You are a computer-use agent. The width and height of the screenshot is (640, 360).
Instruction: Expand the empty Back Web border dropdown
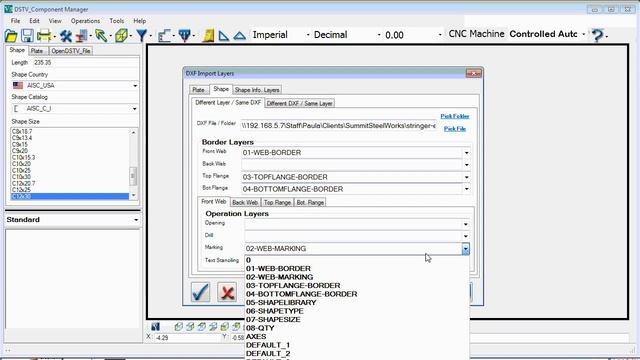tap(467, 165)
